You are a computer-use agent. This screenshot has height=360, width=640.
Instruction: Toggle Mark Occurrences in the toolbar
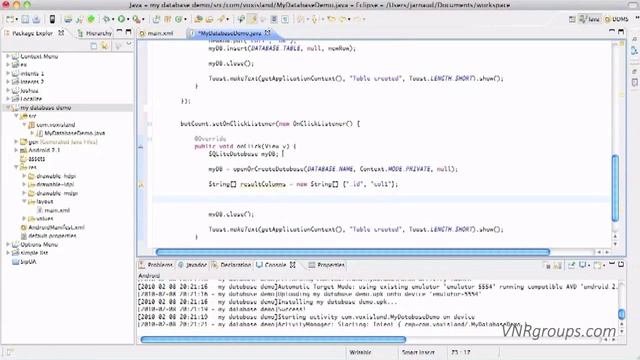click(253, 19)
